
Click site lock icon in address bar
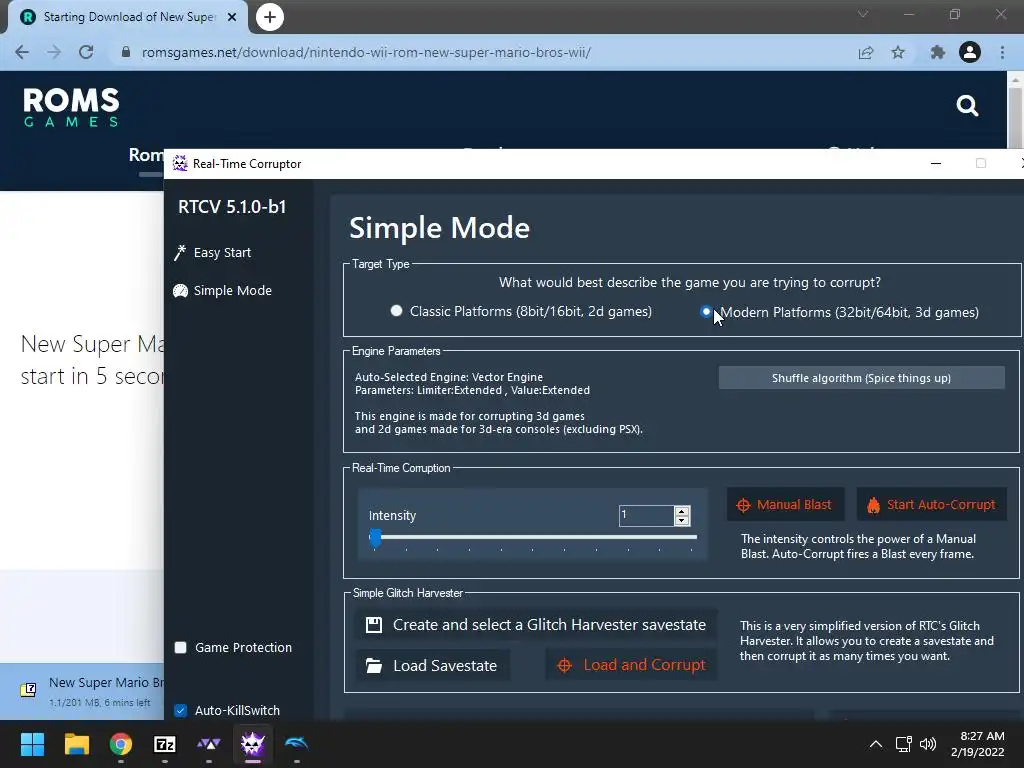(126, 52)
